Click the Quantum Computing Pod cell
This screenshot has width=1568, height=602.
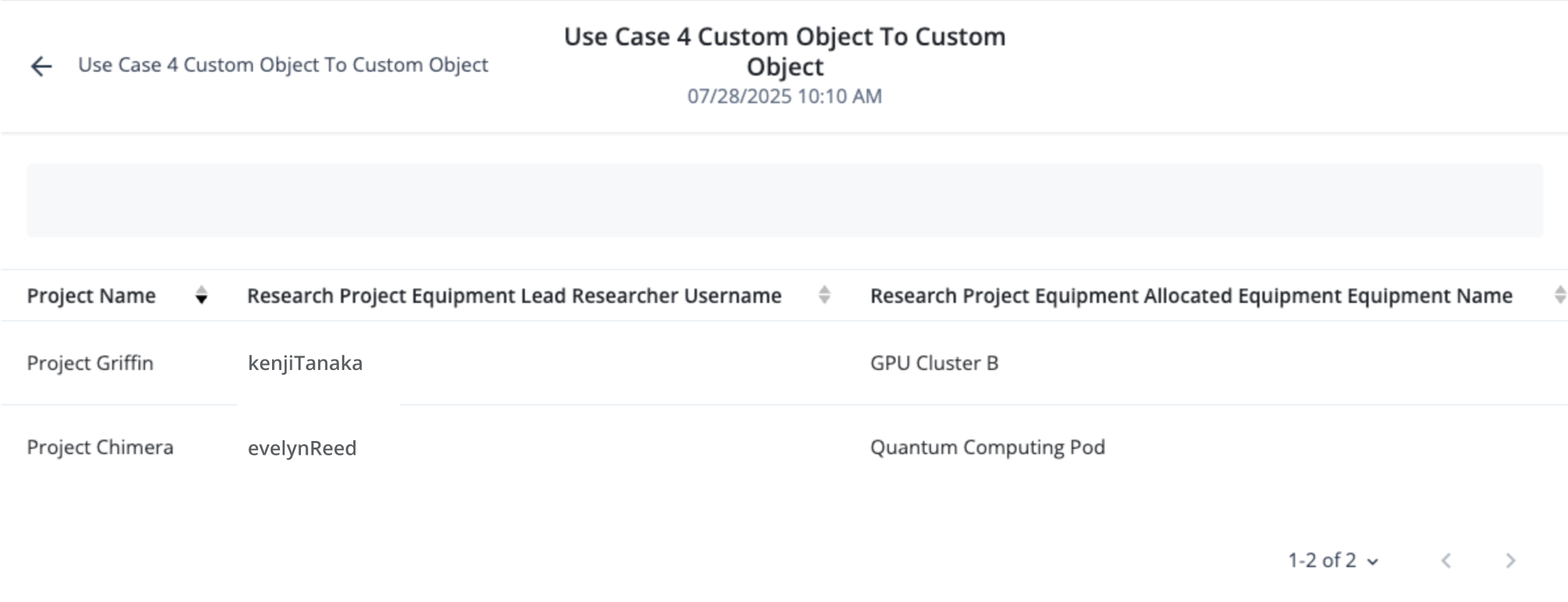coord(988,448)
